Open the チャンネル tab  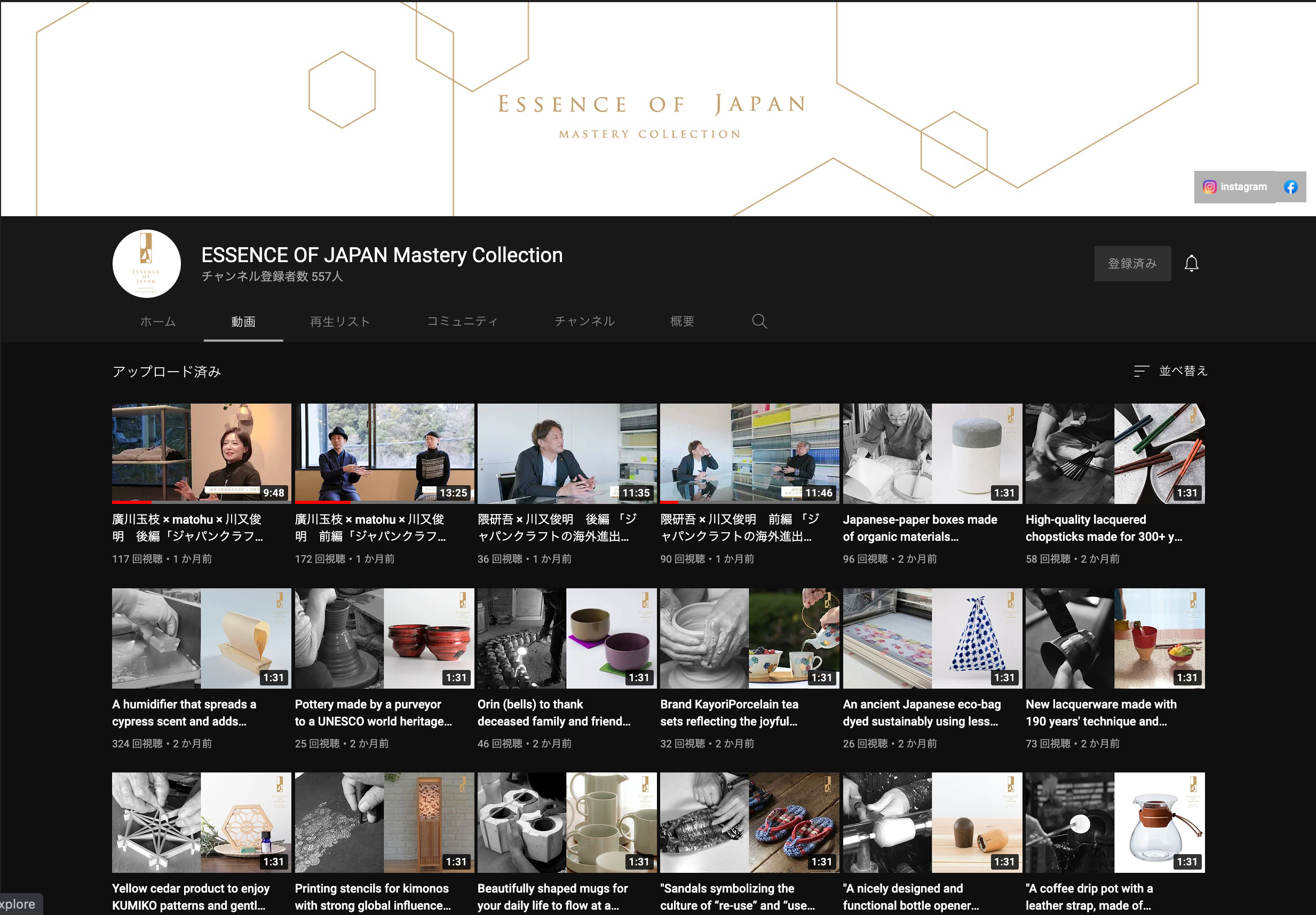click(x=584, y=321)
